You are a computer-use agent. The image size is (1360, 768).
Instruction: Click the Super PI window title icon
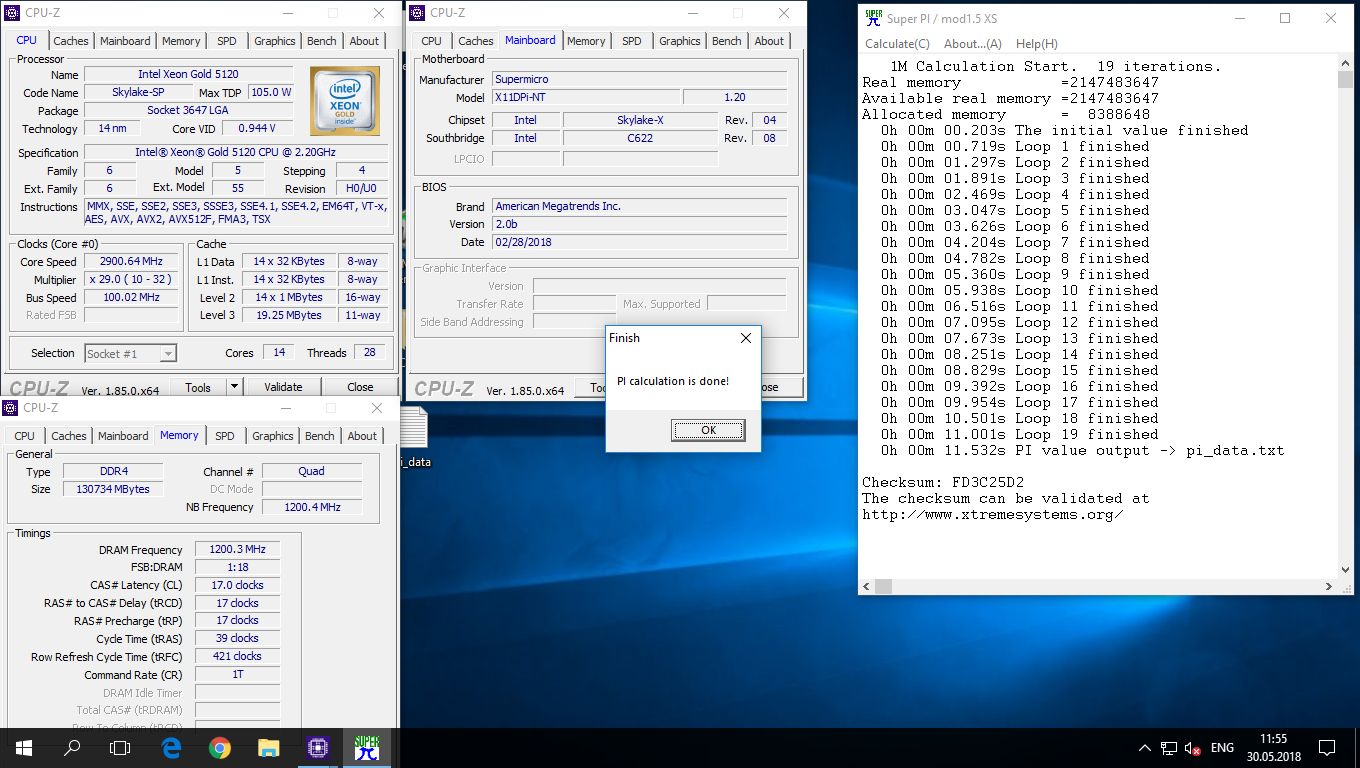(874, 18)
